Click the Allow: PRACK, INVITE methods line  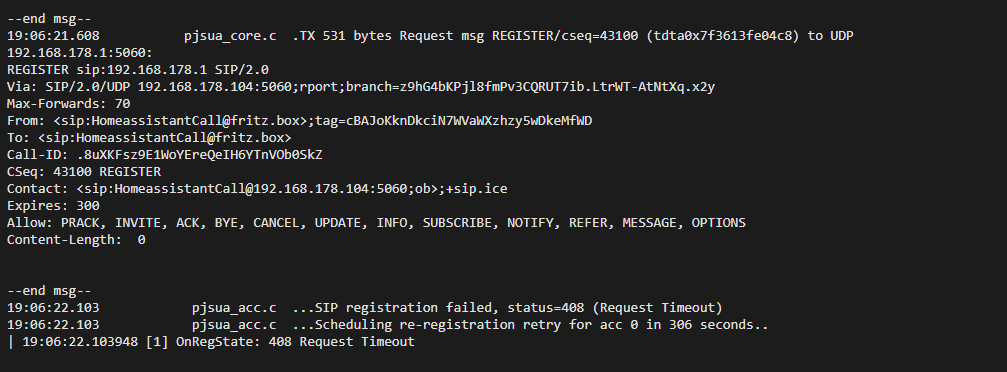pos(376,223)
